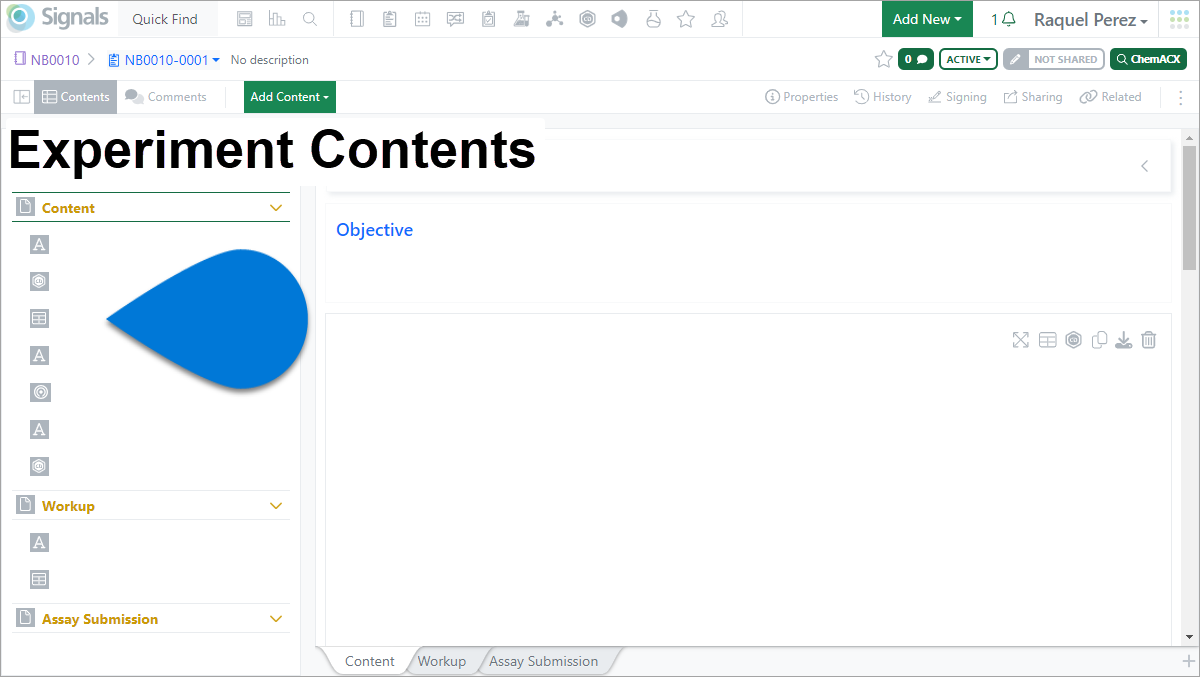Image resolution: width=1200 pixels, height=677 pixels.
Task: Click the hexagon ChemDraw icon in top toolbar
Action: [x=588, y=19]
